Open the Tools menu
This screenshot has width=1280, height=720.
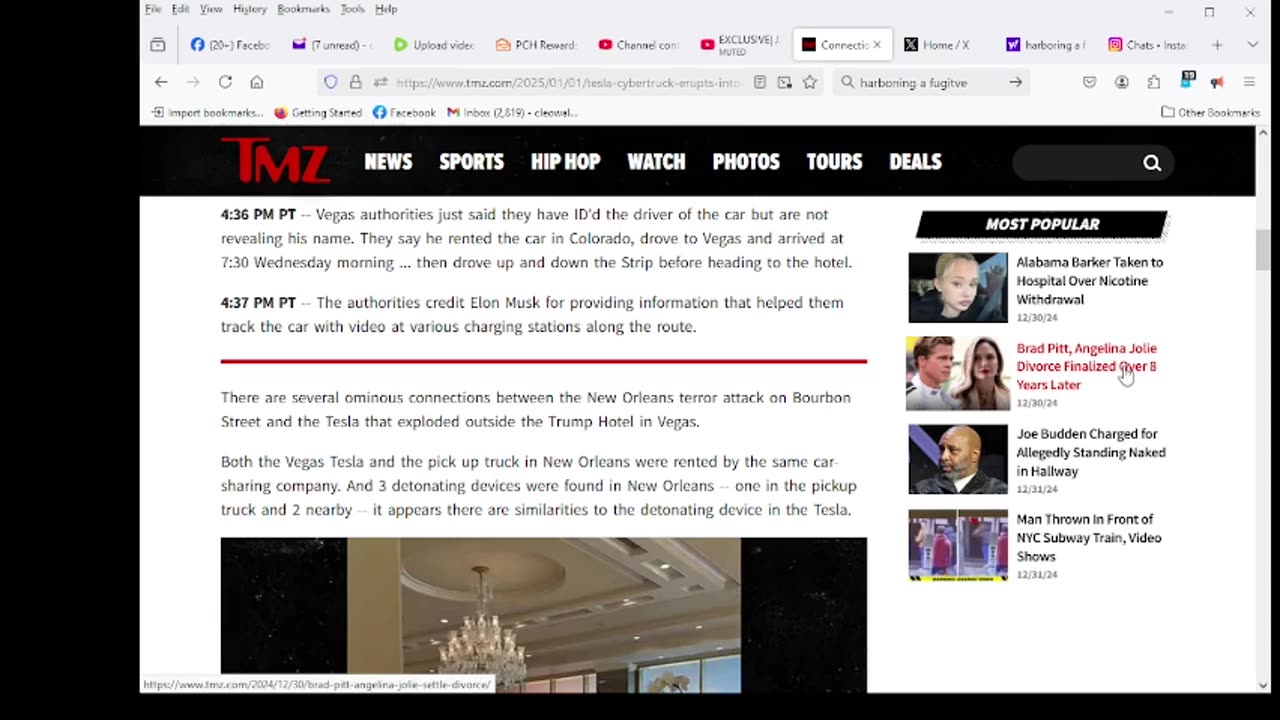pos(352,9)
